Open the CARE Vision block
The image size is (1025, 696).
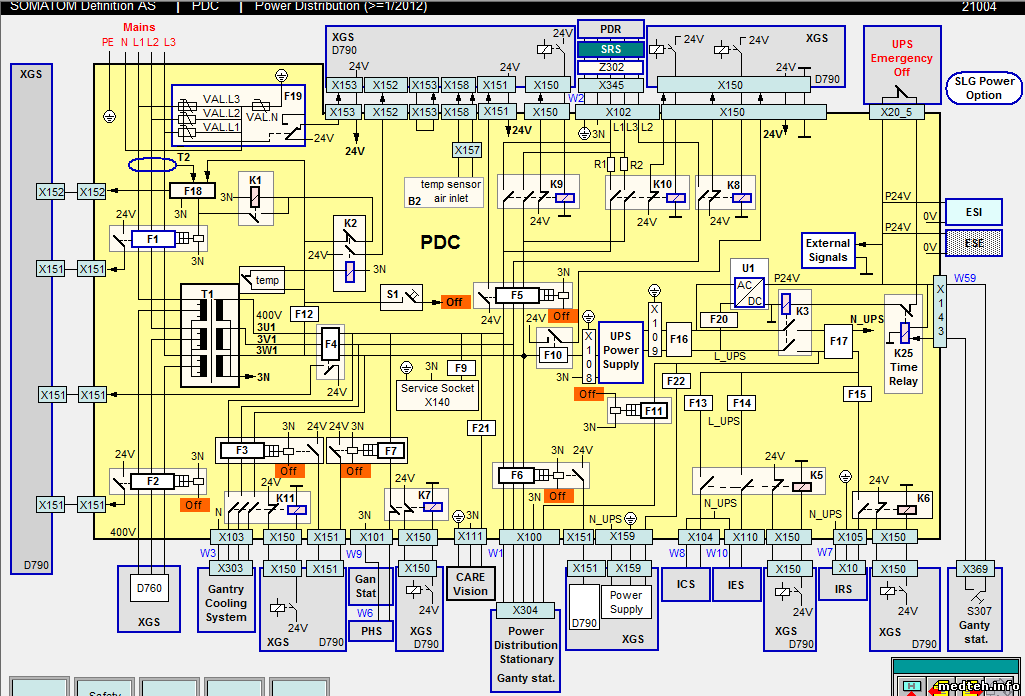[470, 584]
